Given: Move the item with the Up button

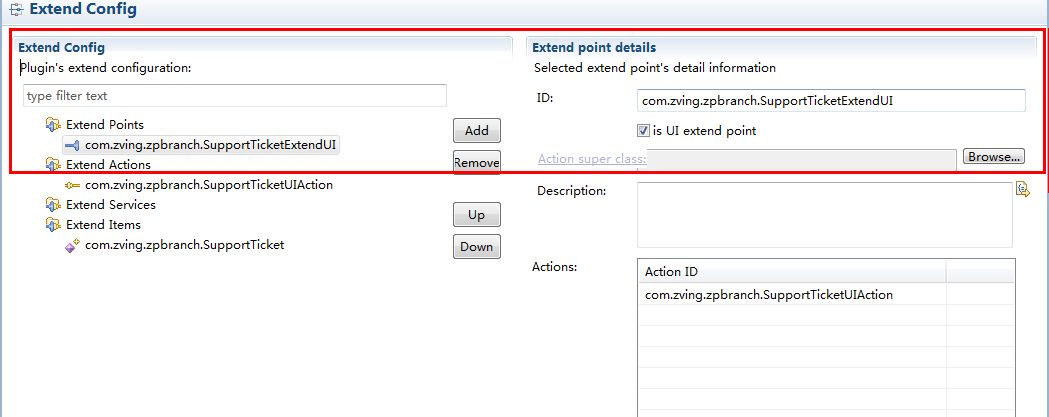Looking at the screenshot, I should 477,215.
